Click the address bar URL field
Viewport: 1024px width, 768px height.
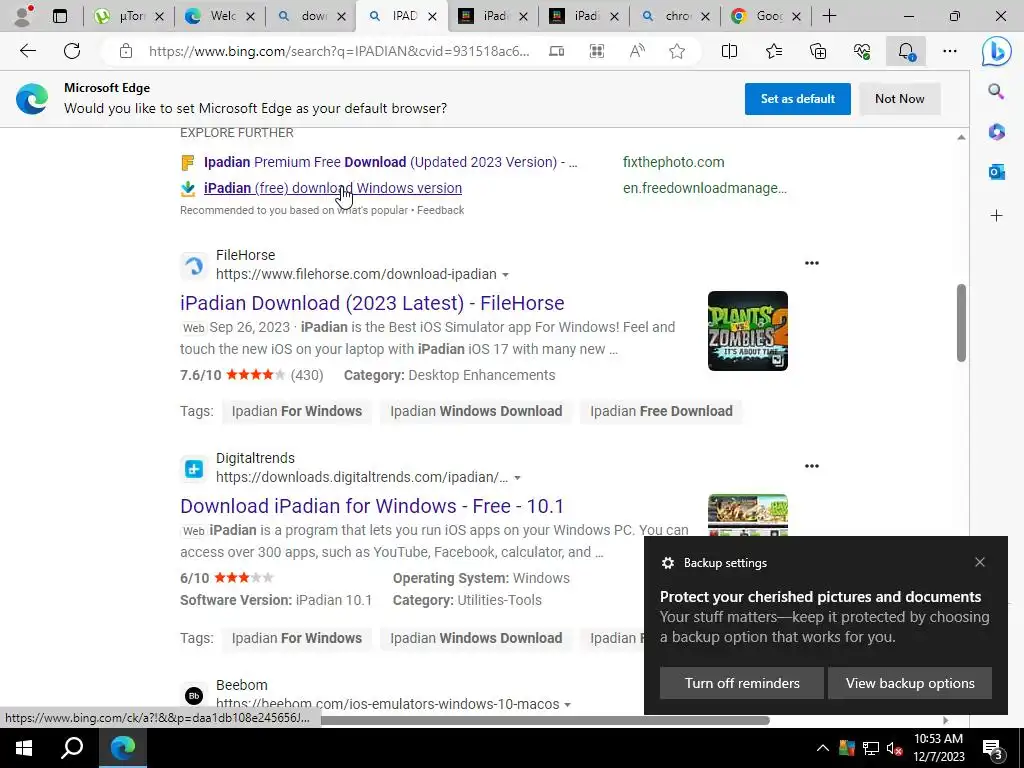coord(340,51)
